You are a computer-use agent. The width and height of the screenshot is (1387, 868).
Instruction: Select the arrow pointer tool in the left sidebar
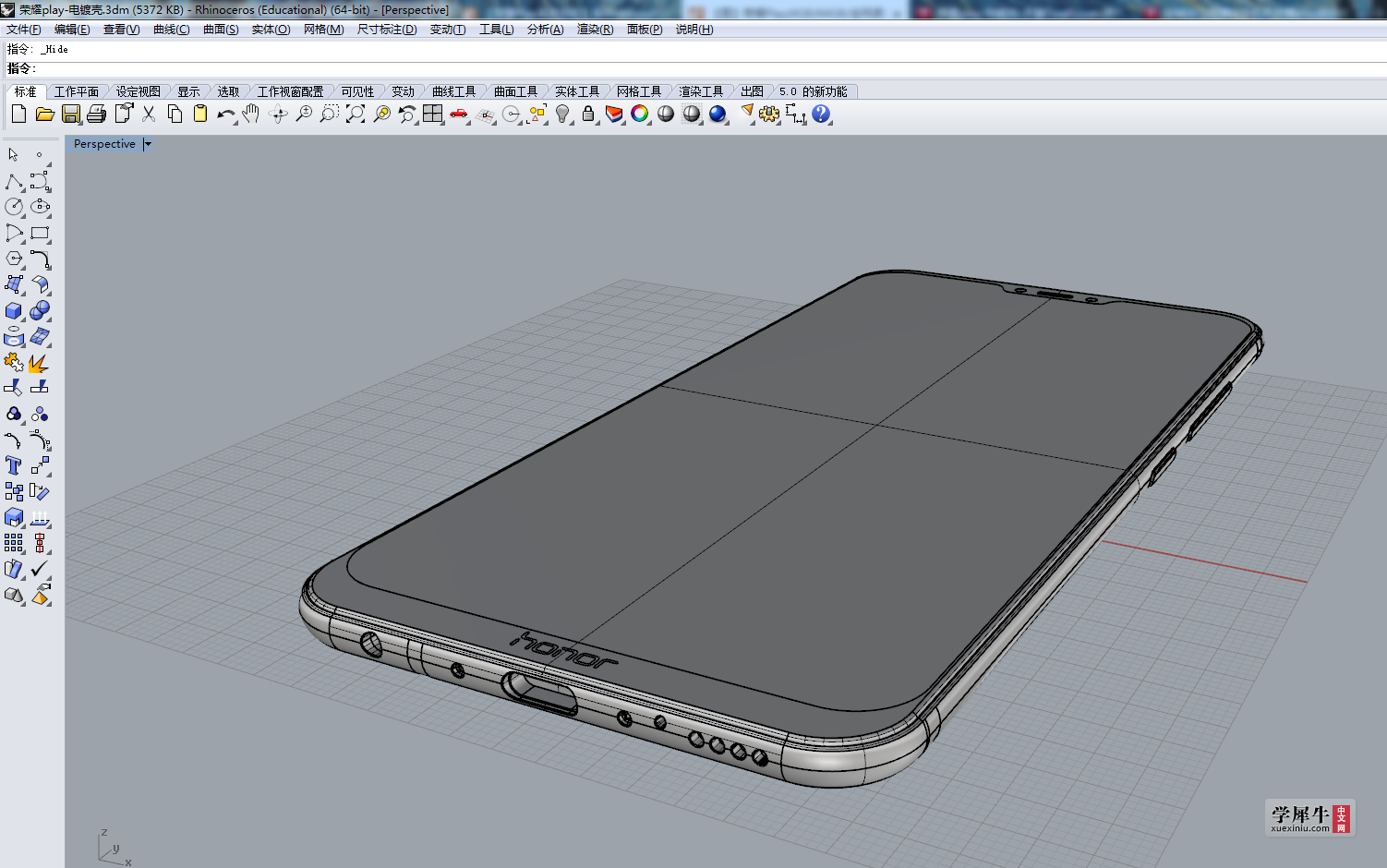click(x=14, y=155)
